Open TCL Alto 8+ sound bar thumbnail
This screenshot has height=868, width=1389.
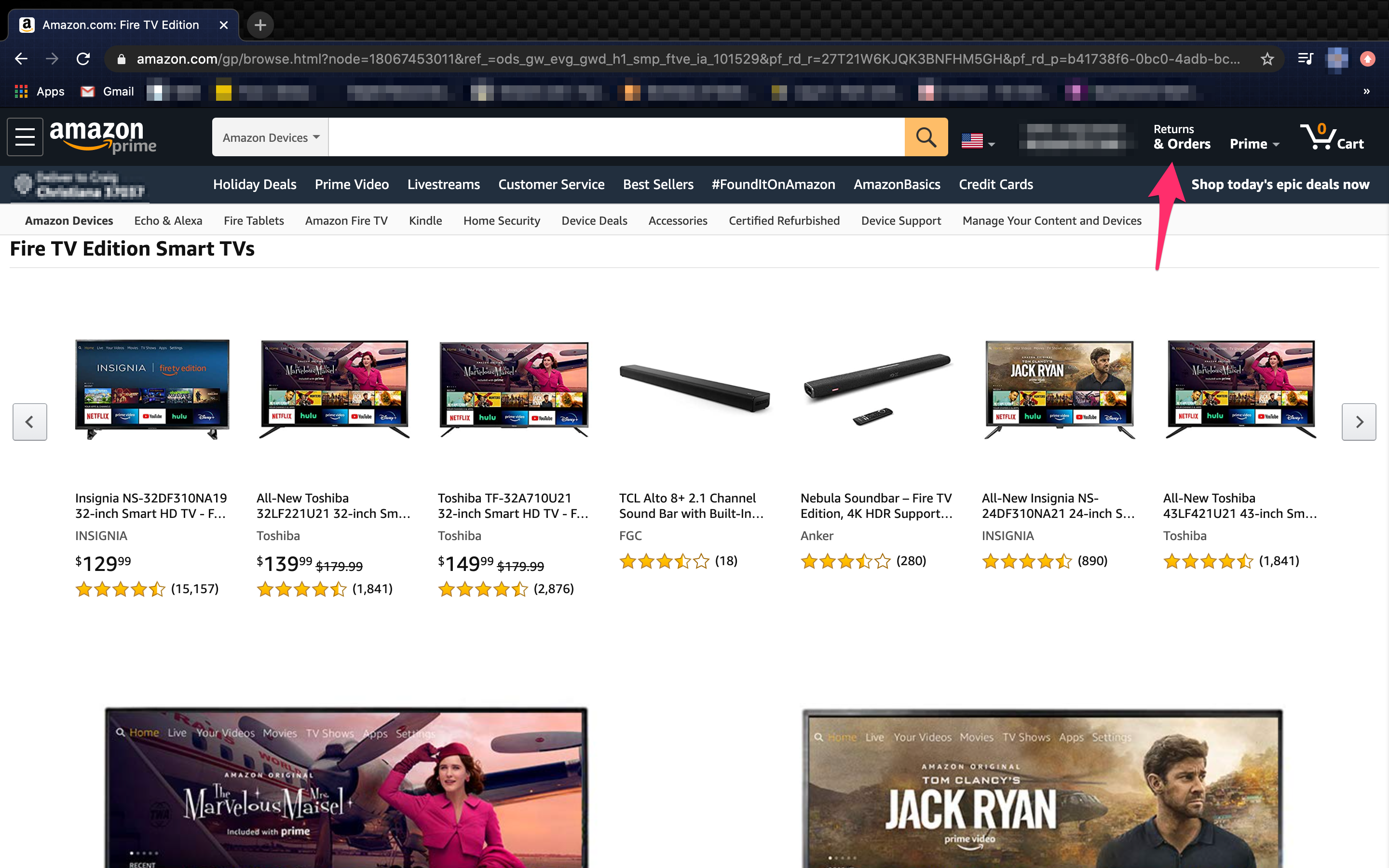(695, 388)
